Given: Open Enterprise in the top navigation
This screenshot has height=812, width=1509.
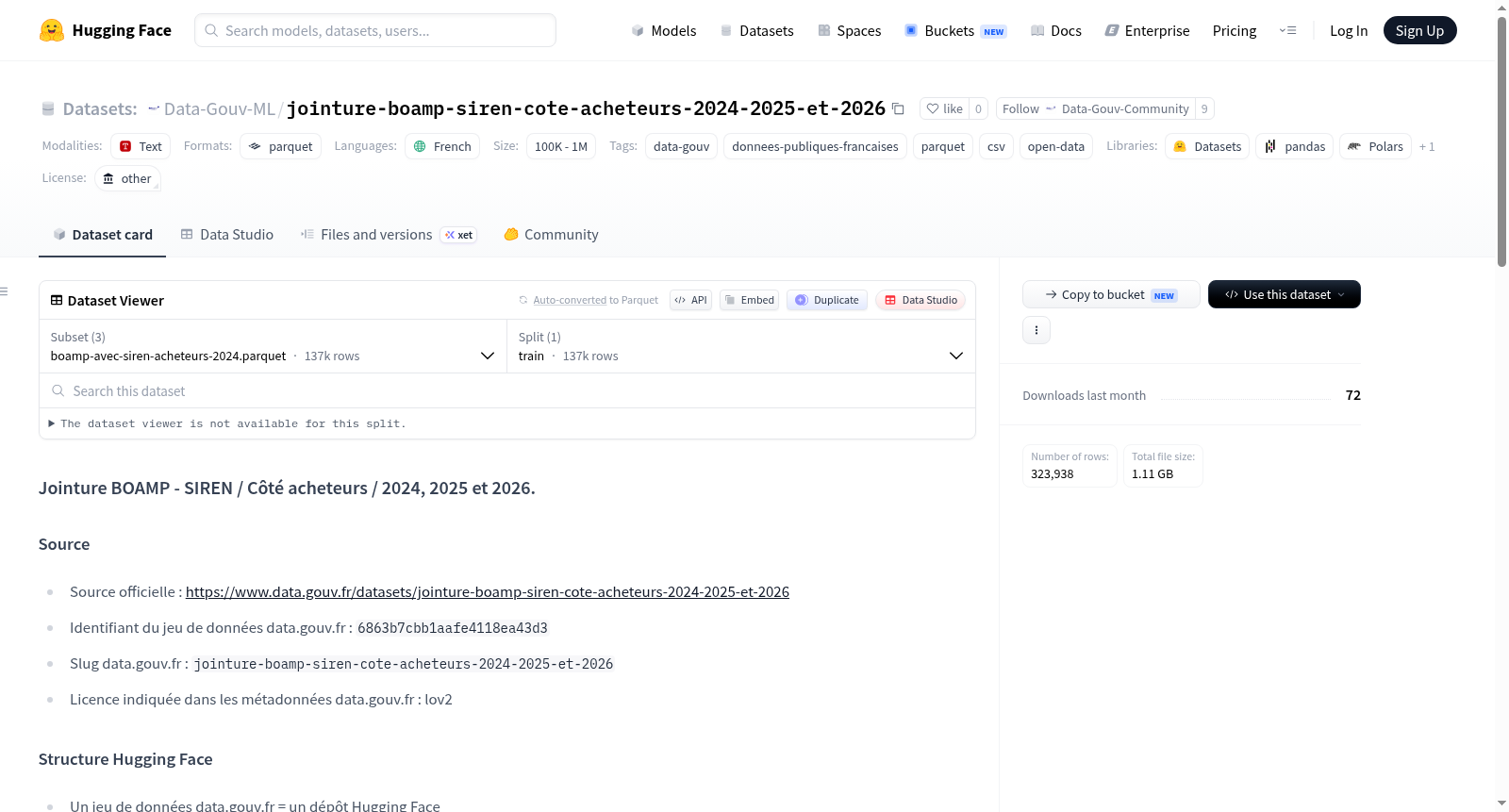Looking at the screenshot, I should pyautogui.click(x=1147, y=30).
